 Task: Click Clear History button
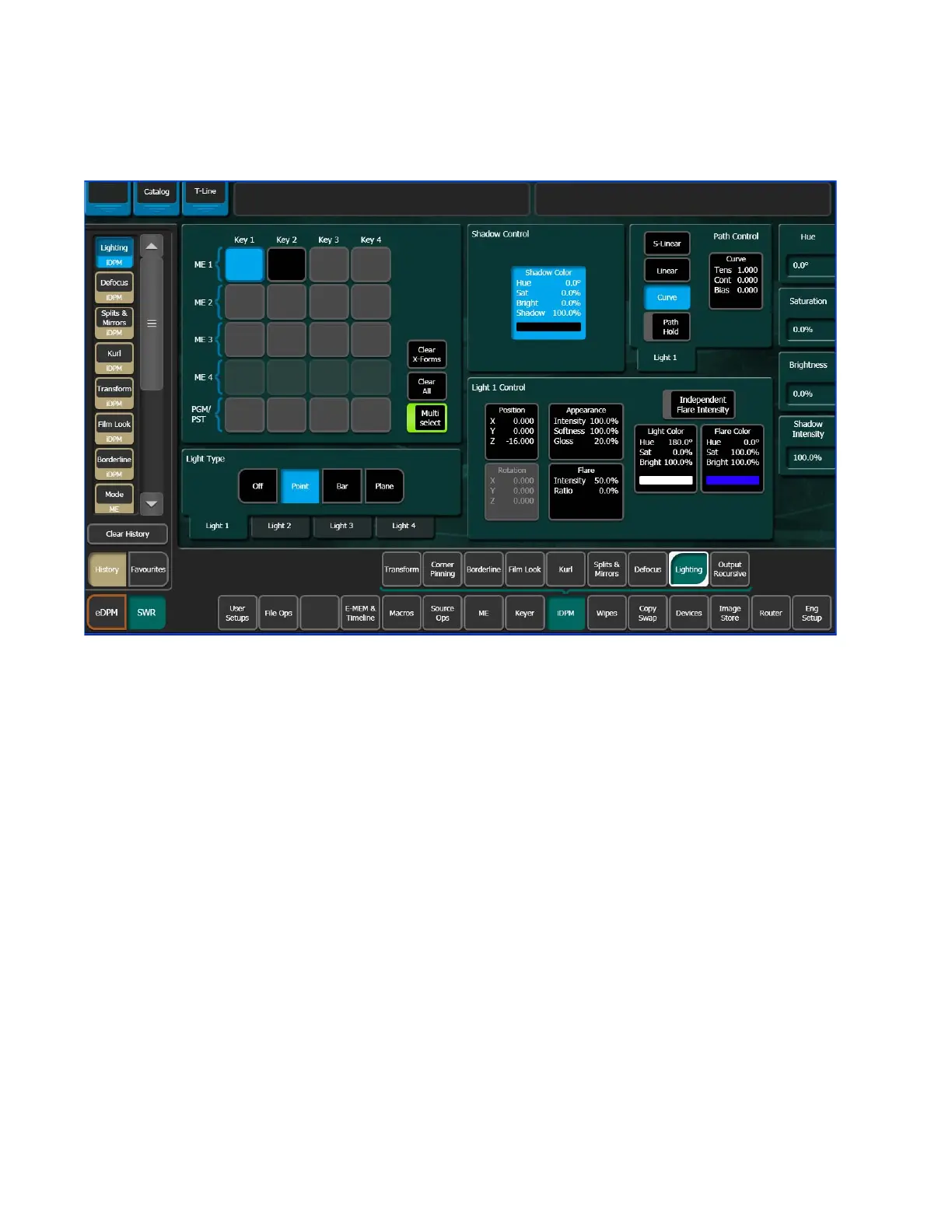tap(128, 534)
